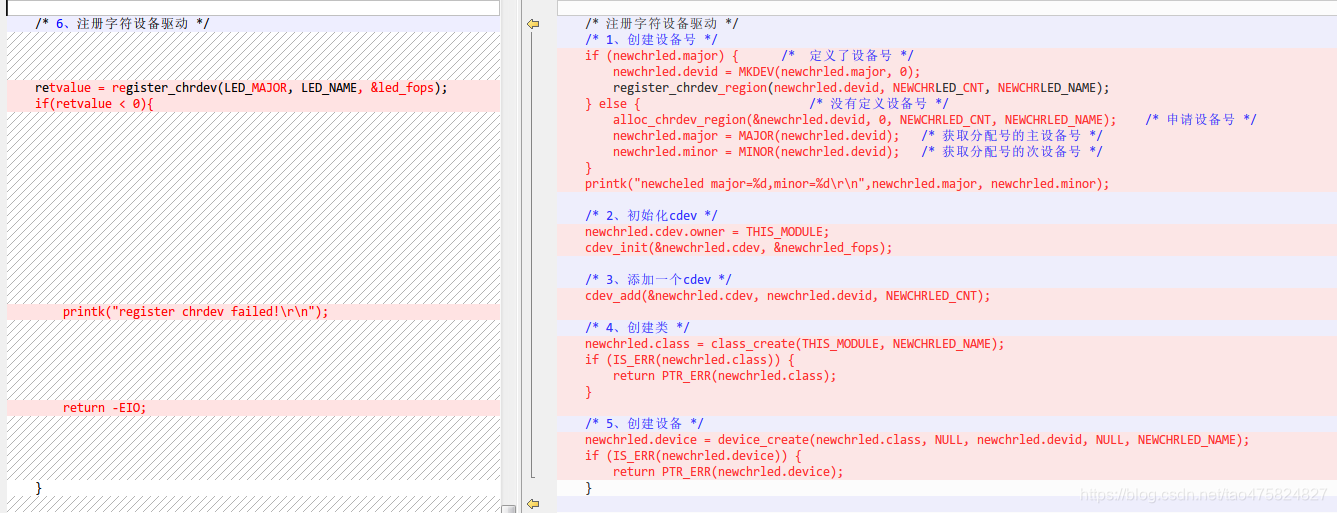Click comment '/* 5、创建设备 */'

point(644,424)
